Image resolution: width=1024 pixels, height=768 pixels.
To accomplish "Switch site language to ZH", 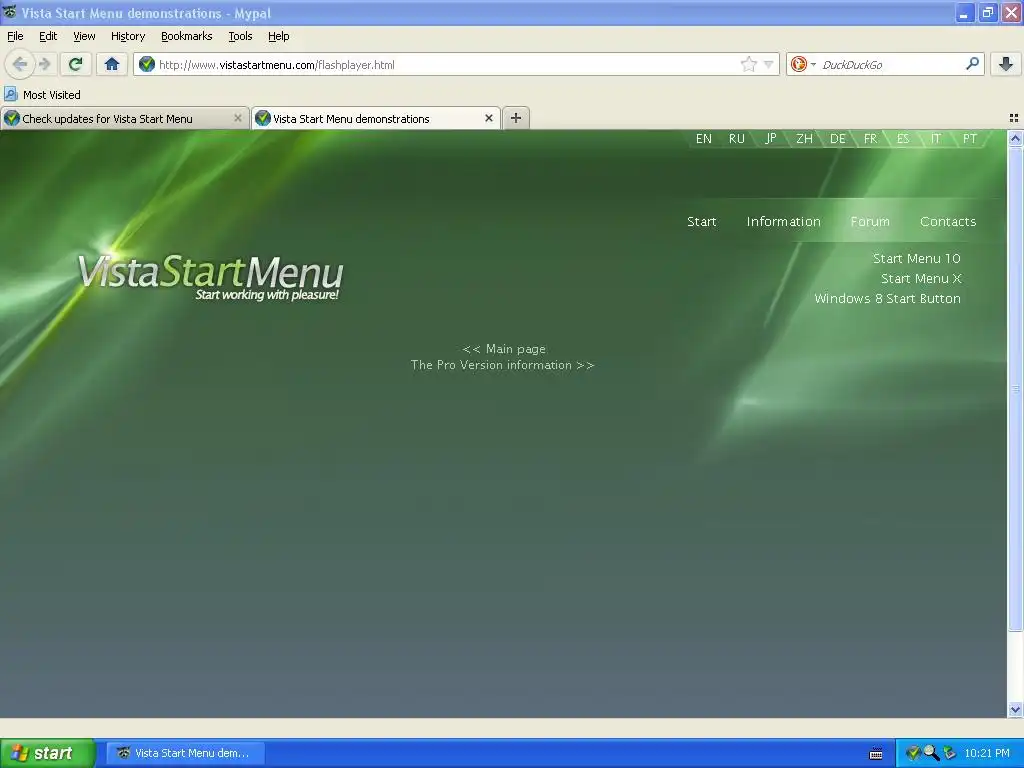I will click(x=804, y=138).
